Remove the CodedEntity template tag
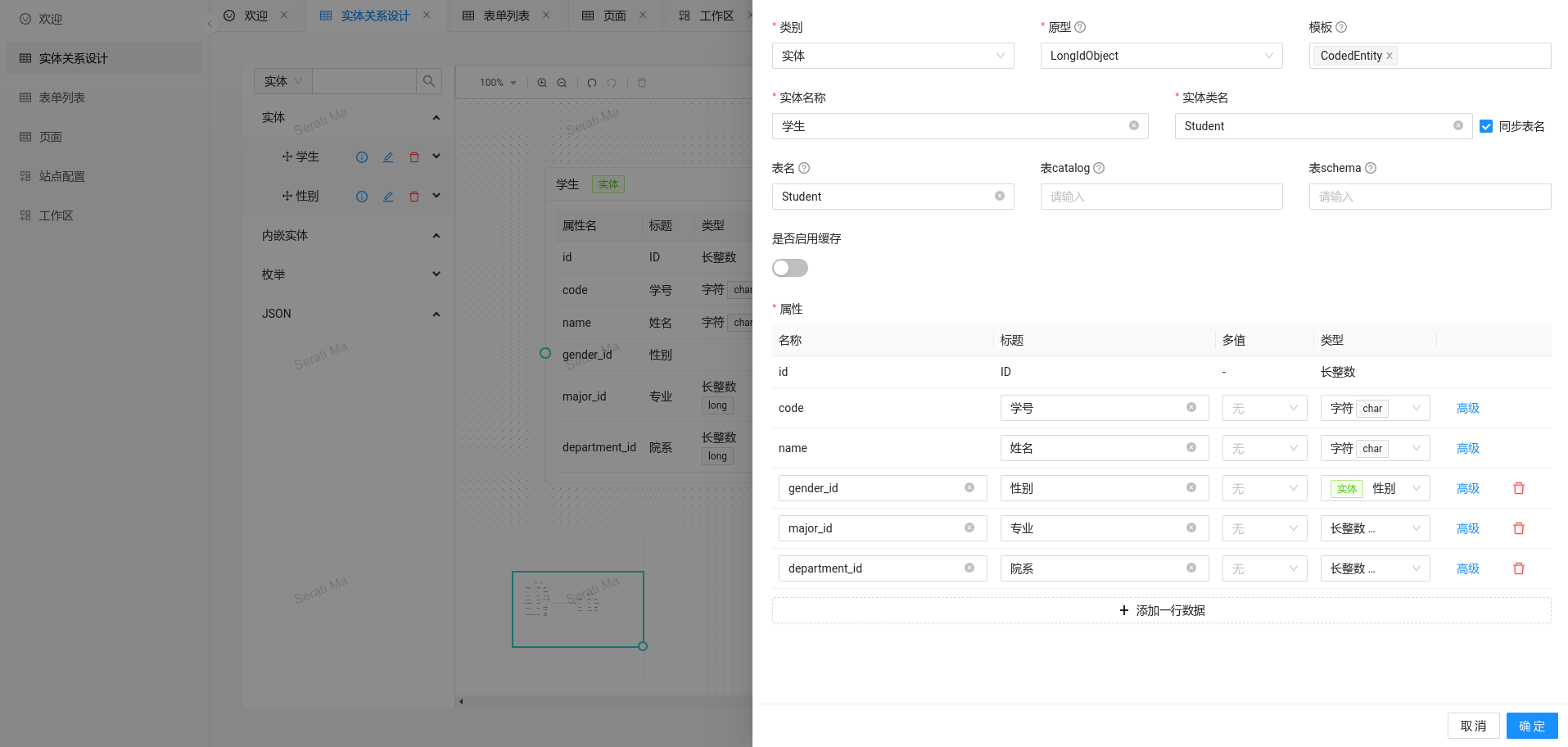Viewport: 1568px width, 747px height. pos(1390,56)
